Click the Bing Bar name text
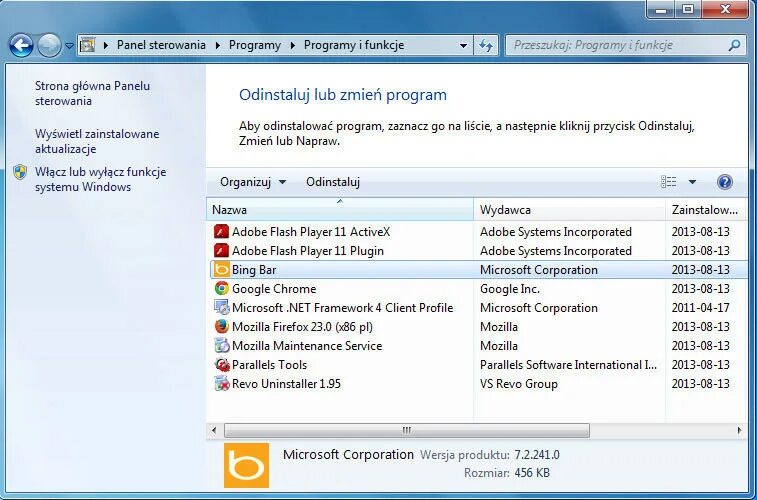The height and width of the screenshot is (500, 757). [254, 269]
